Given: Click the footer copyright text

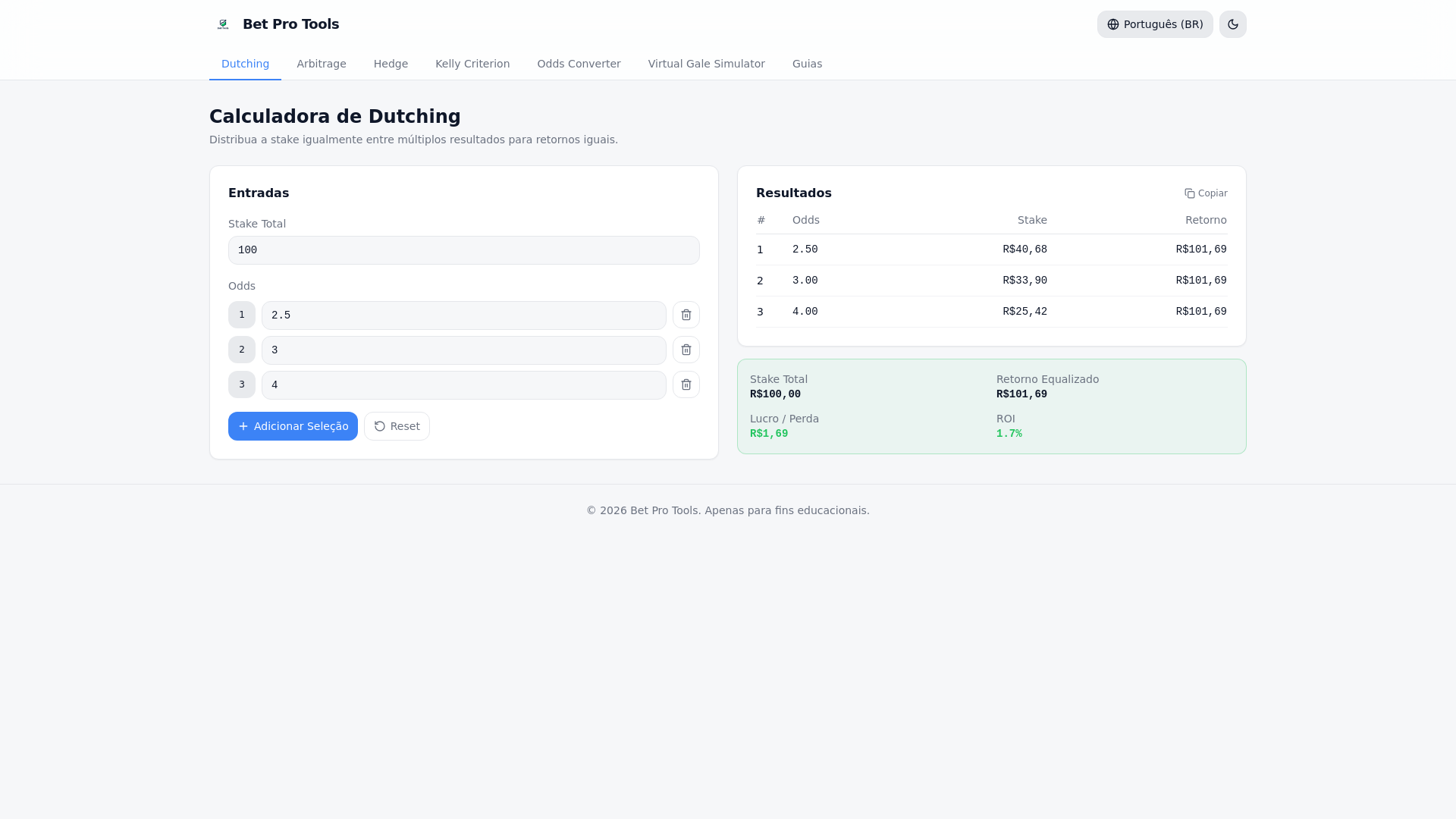Looking at the screenshot, I should (728, 510).
